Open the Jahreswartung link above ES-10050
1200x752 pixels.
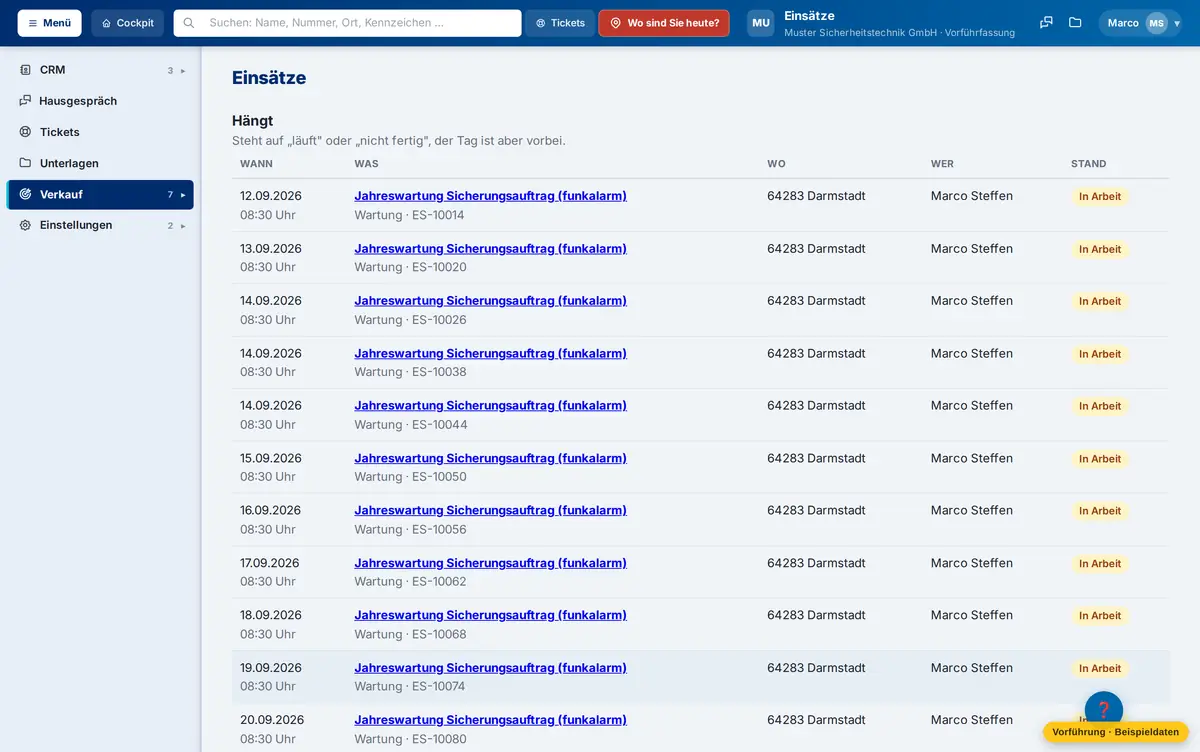pyautogui.click(x=491, y=459)
